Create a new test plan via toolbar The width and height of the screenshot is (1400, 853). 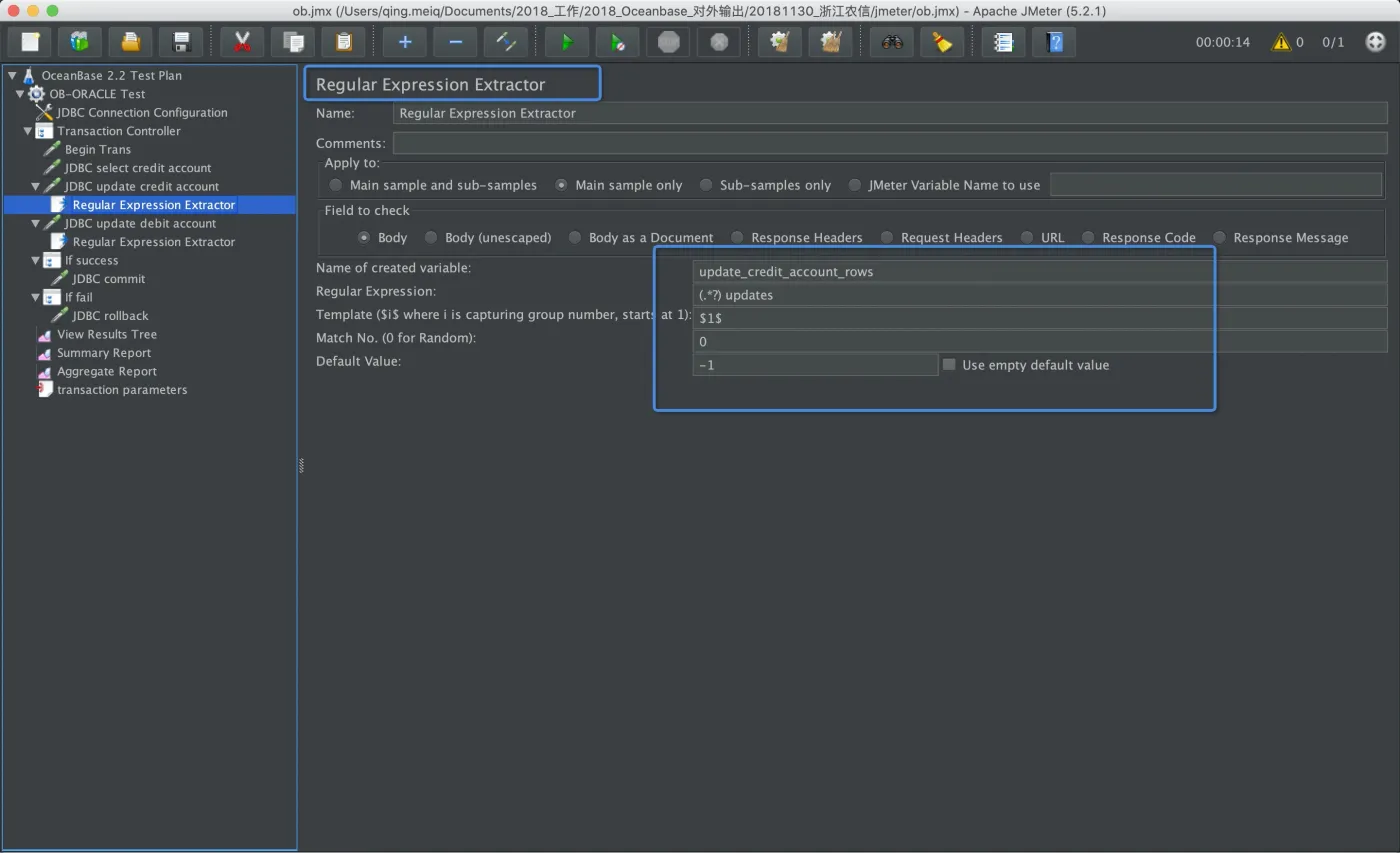coord(30,42)
